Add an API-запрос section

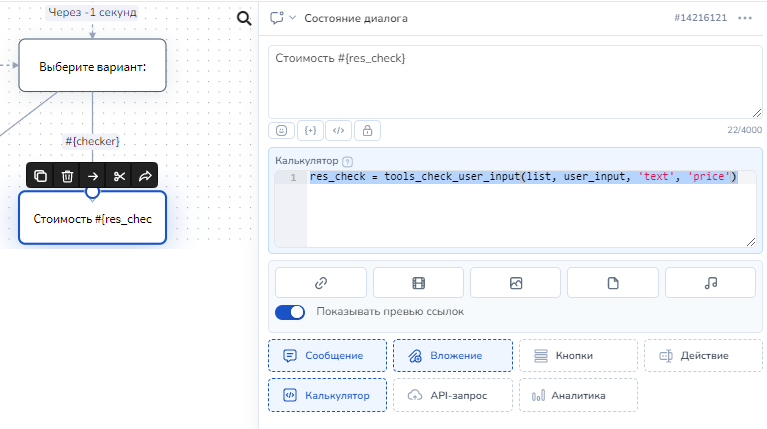tap(453, 395)
